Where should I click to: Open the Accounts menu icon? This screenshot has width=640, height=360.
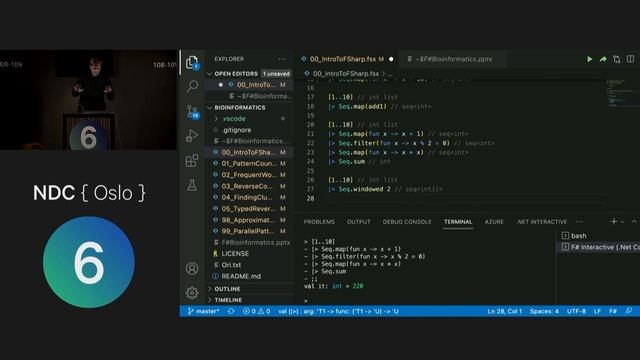192,268
